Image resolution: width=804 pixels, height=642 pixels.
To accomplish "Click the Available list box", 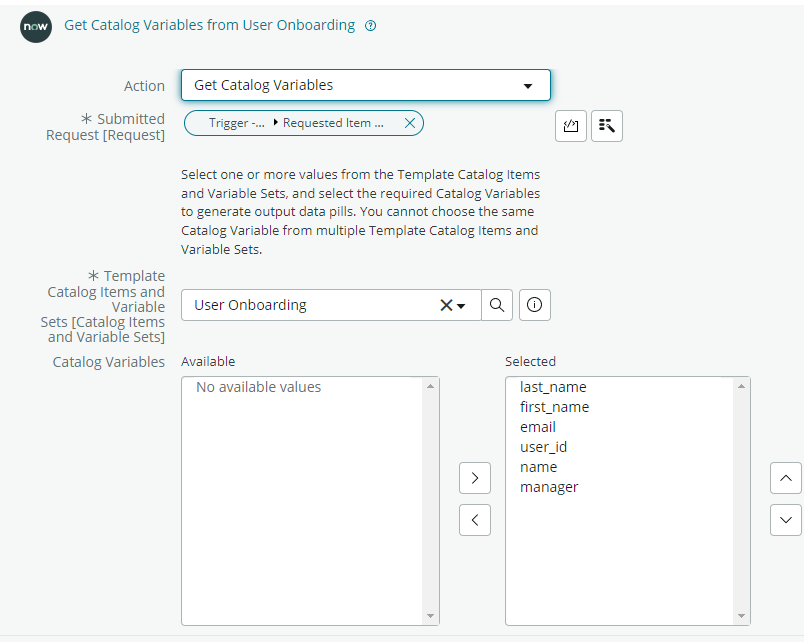I will pyautogui.click(x=310, y=501).
